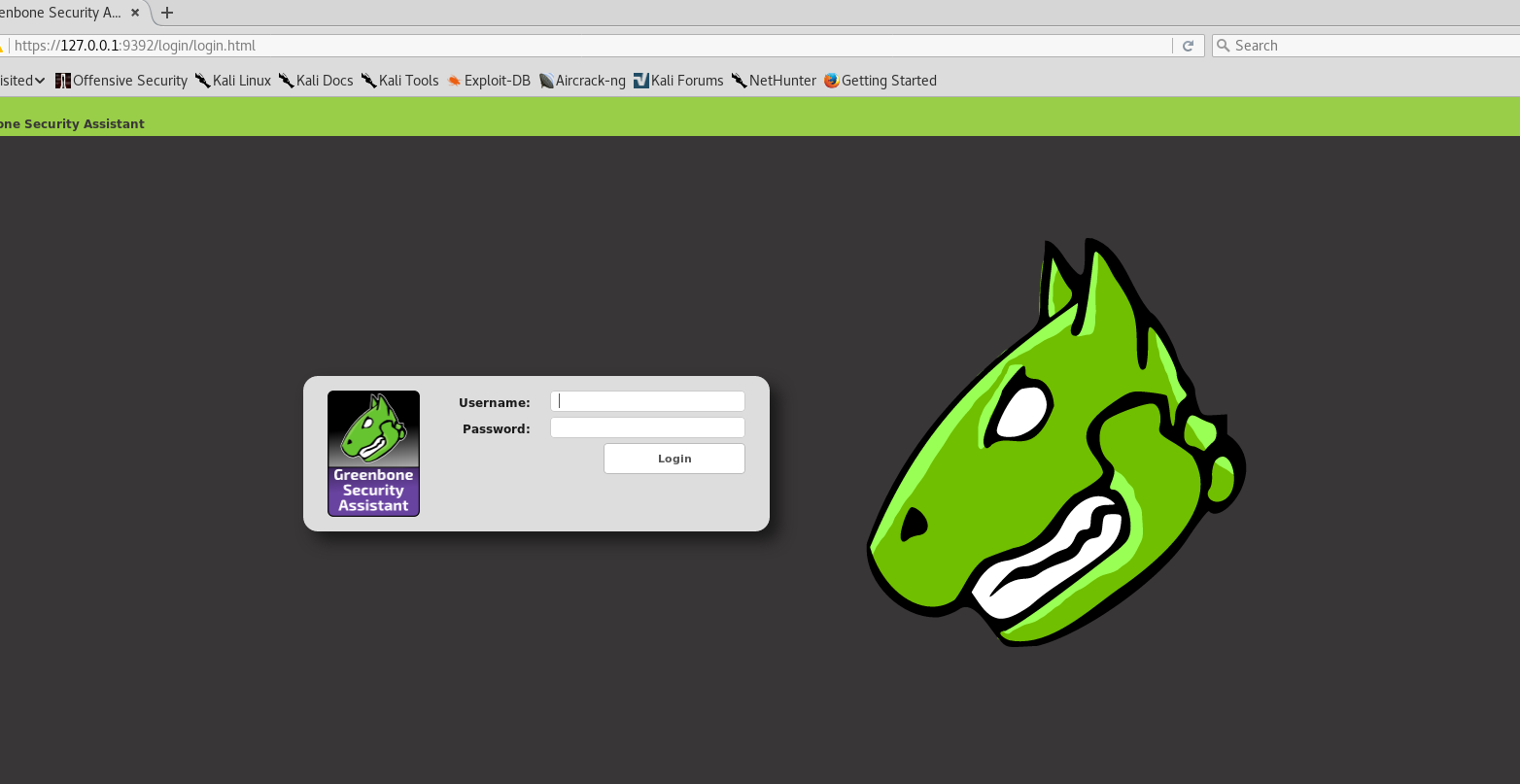Click the large green dog mascot image
Image resolution: width=1520 pixels, height=784 pixels.
click(1054, 442)
